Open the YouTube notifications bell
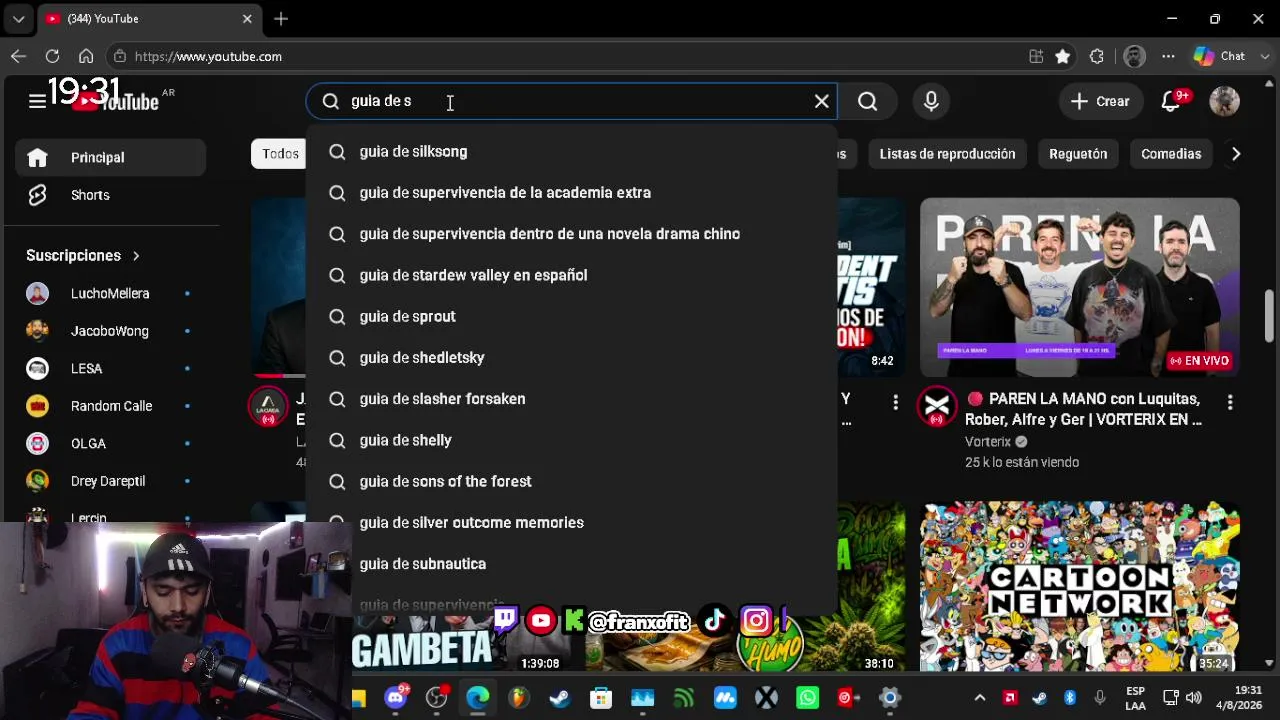Viewport: 1280px width, 720px height. 1171,101
